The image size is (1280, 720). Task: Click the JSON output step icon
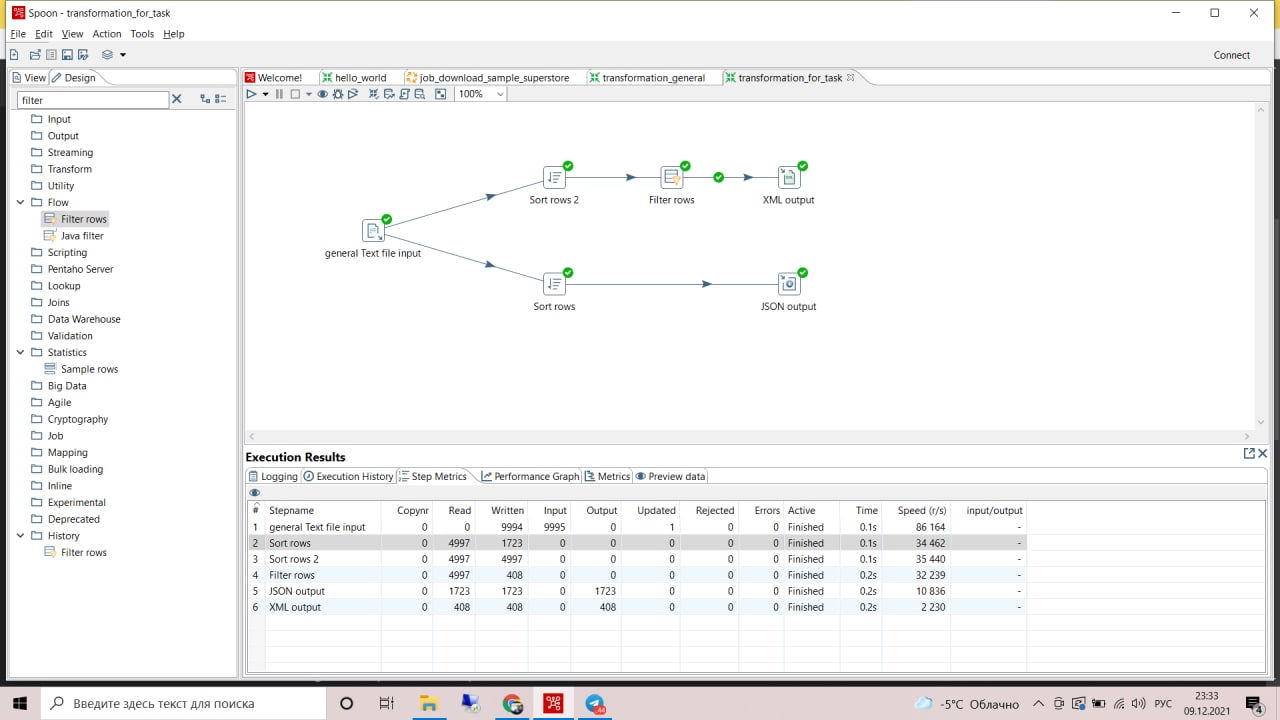tap(789, 284)
